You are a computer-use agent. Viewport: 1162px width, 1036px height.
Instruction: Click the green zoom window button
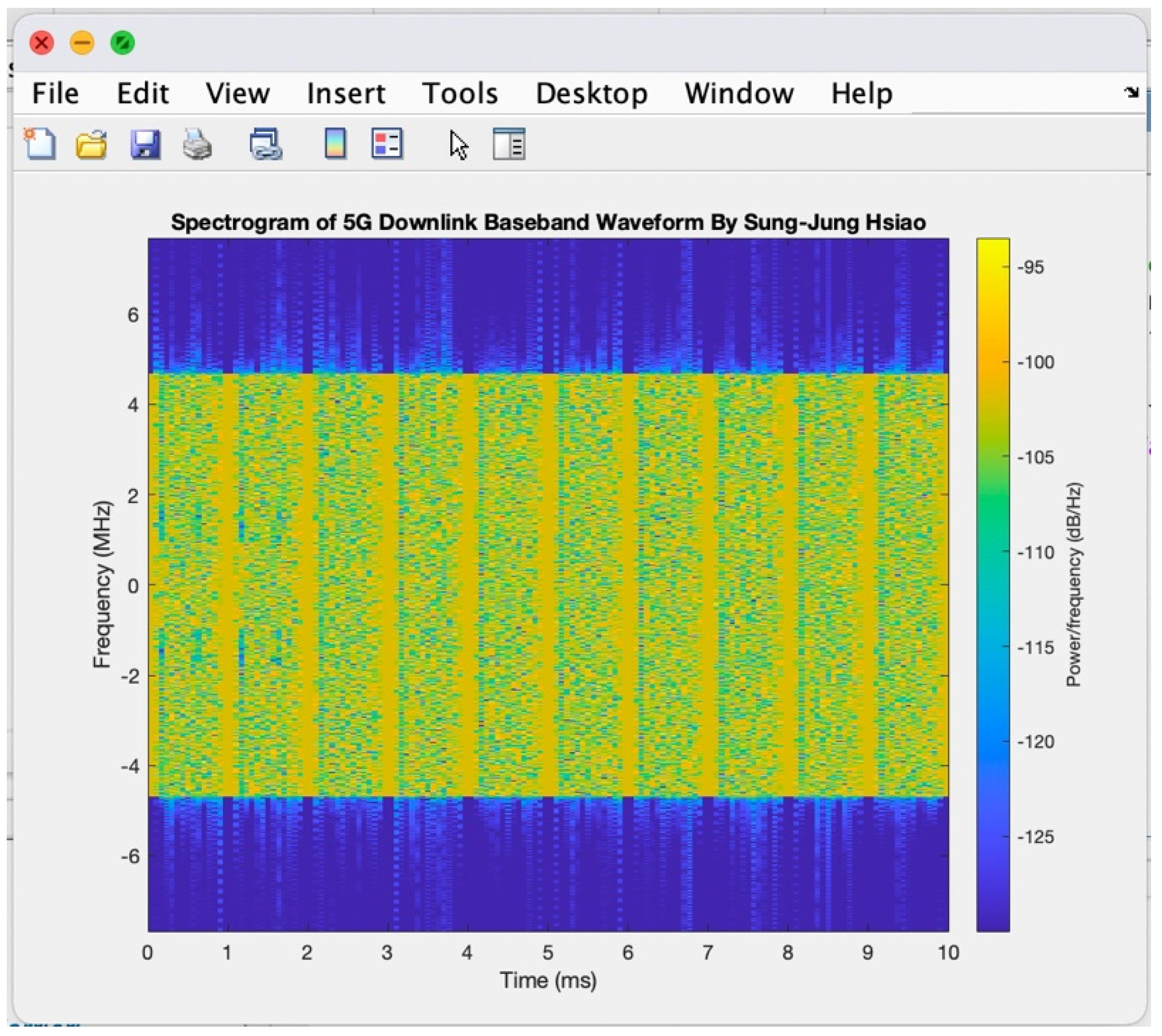coord(123,43)
